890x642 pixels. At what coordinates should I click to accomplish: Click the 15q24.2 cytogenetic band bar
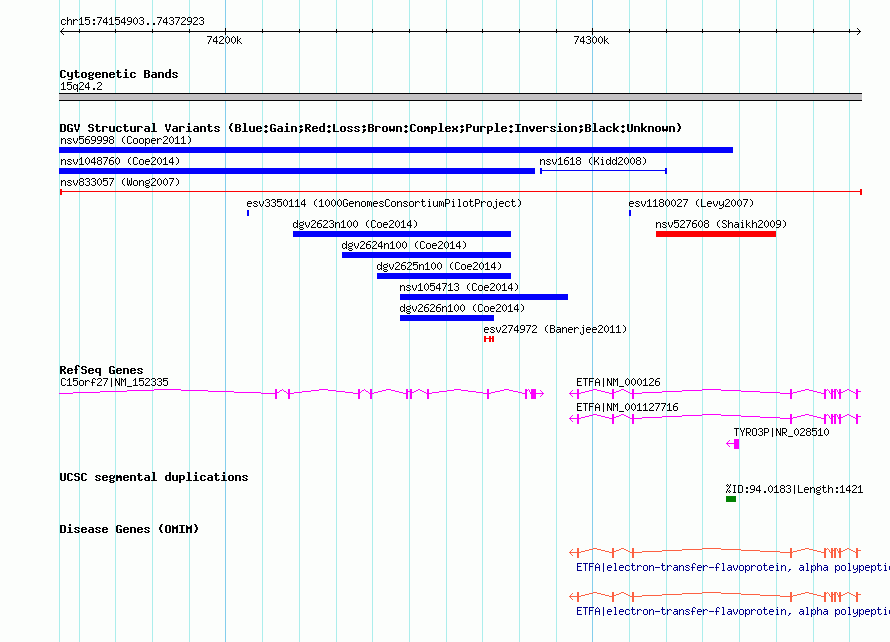coord(460,97)
